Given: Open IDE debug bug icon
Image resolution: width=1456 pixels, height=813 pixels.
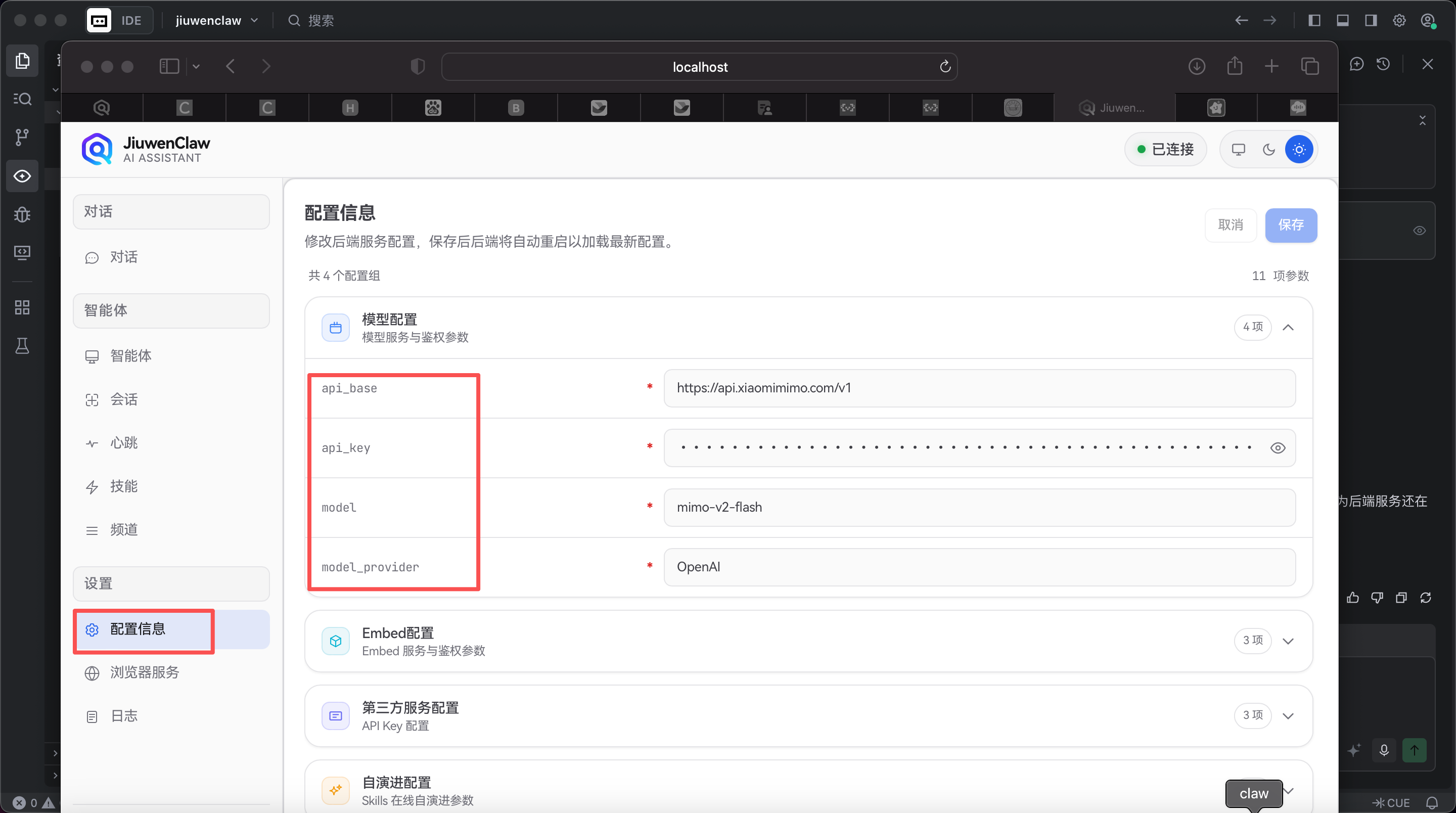Looking at the screenshot, I should [x=22, y=214].
